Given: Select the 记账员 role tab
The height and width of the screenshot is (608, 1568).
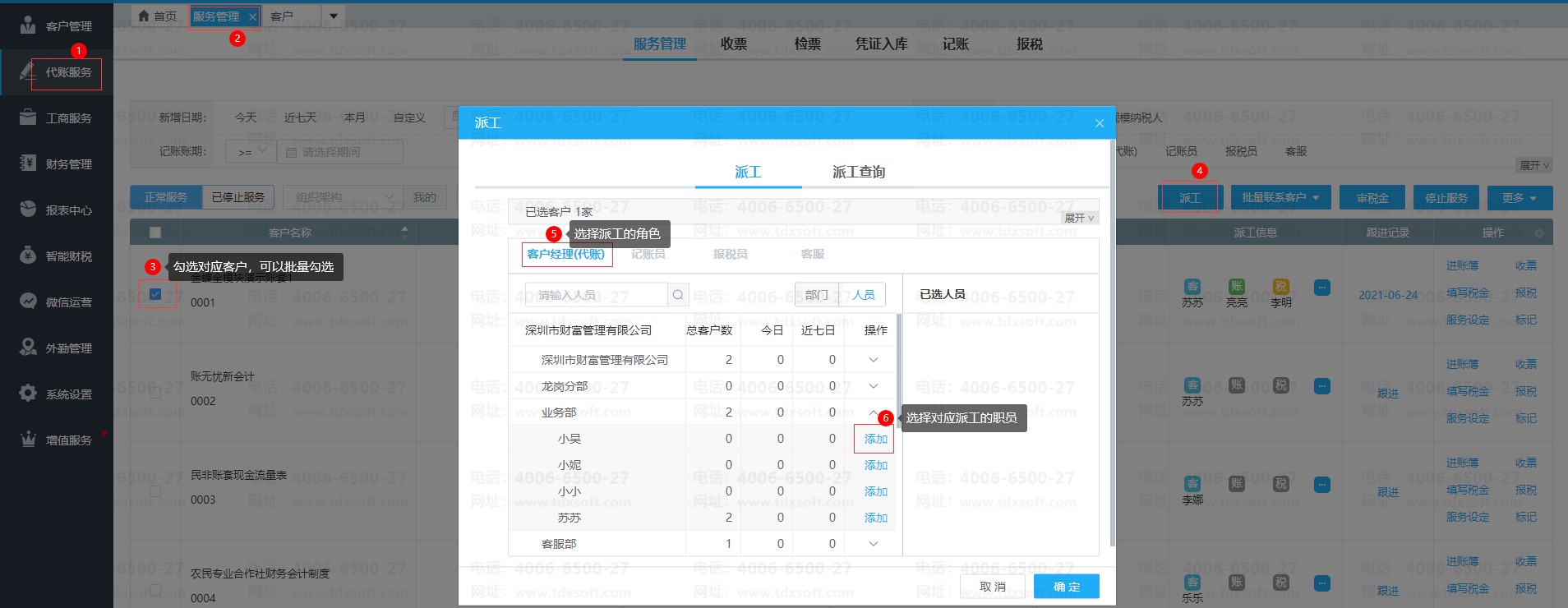Looking at the screenshot, I should (x=648, y=254).
